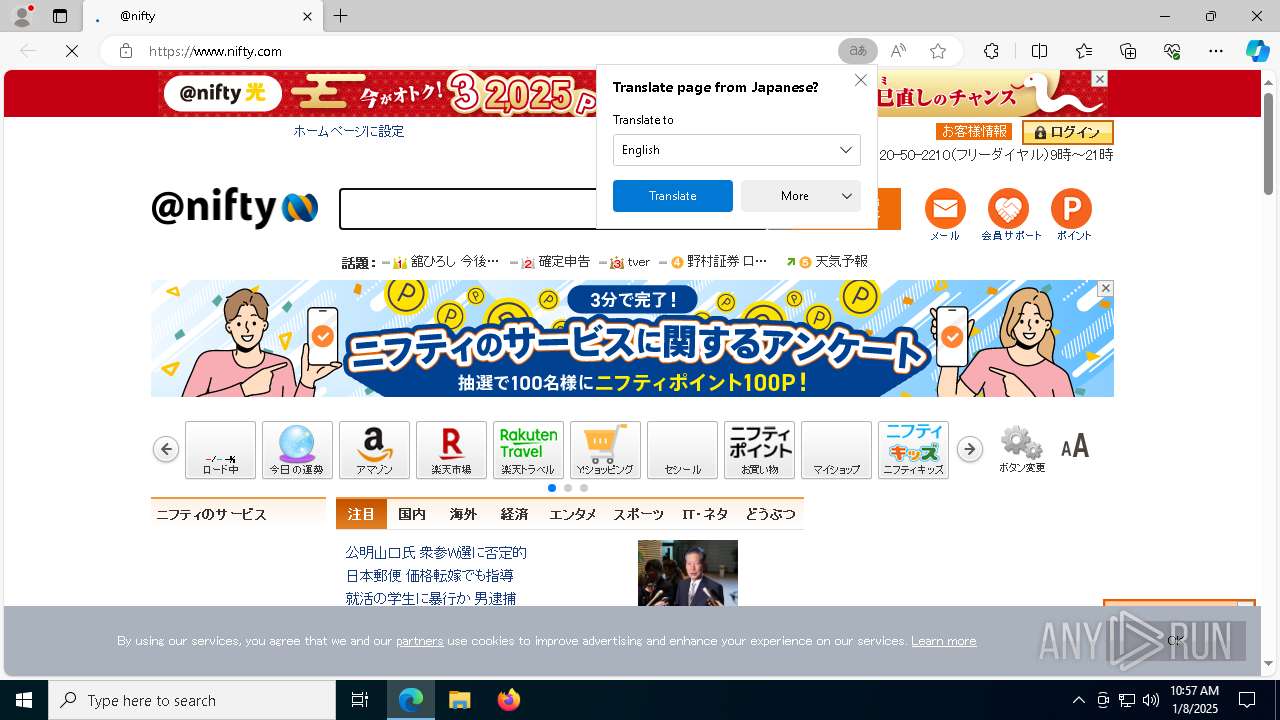Open Browser essentials heart icon
Viewport: 1280px width, 720px height.
coord(1172,51)
